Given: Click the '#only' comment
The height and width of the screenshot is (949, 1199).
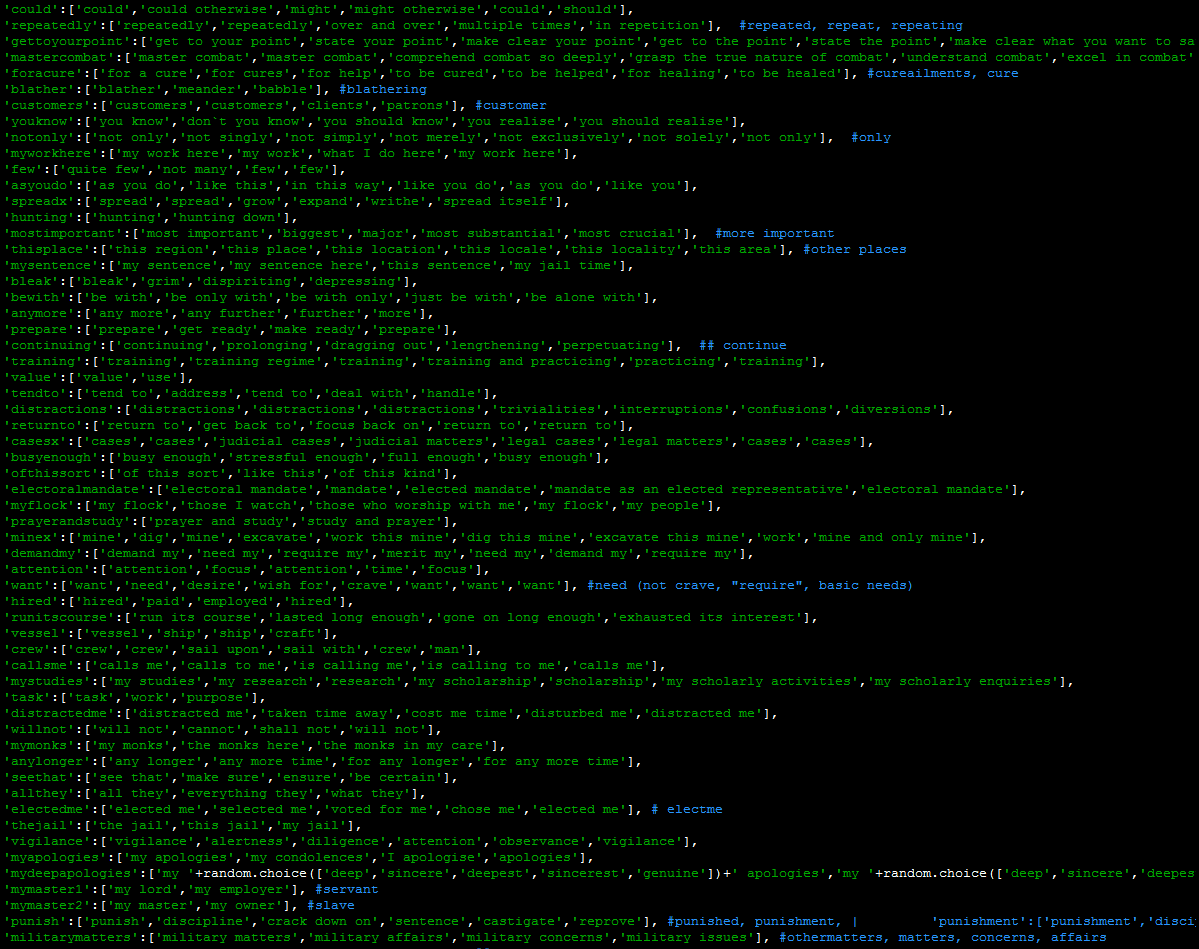Looking at the screenshot, I should (x=870, y=138).
